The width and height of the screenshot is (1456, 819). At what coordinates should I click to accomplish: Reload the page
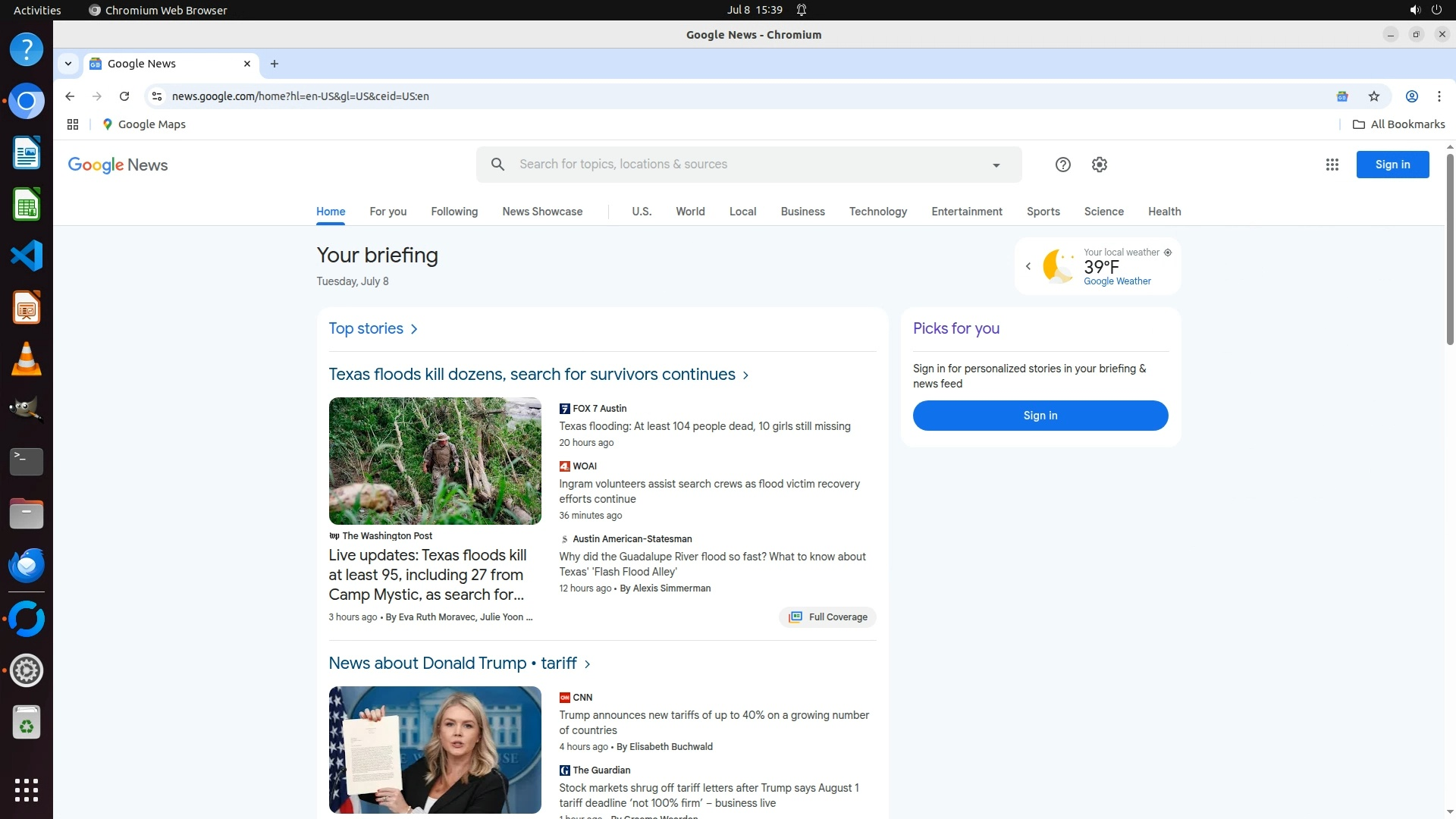[x=124, y=96]
